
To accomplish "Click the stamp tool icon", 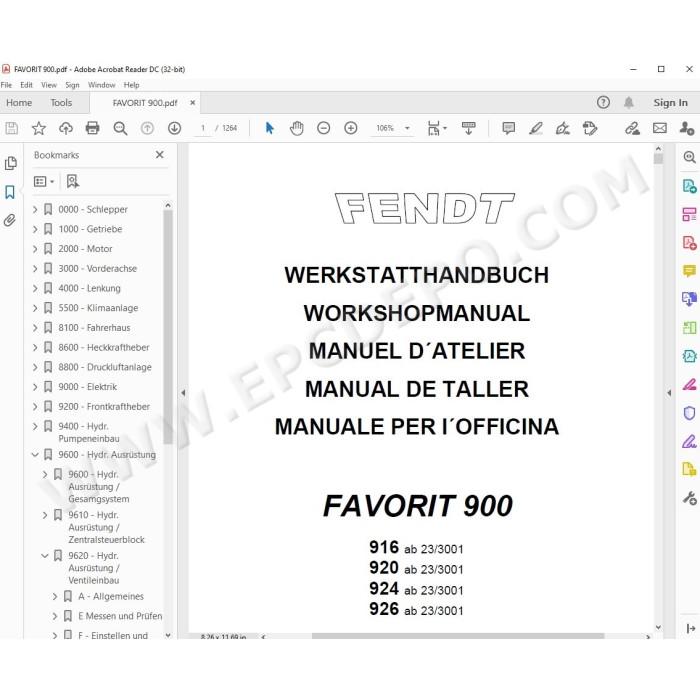I will [x=590, y=129].
